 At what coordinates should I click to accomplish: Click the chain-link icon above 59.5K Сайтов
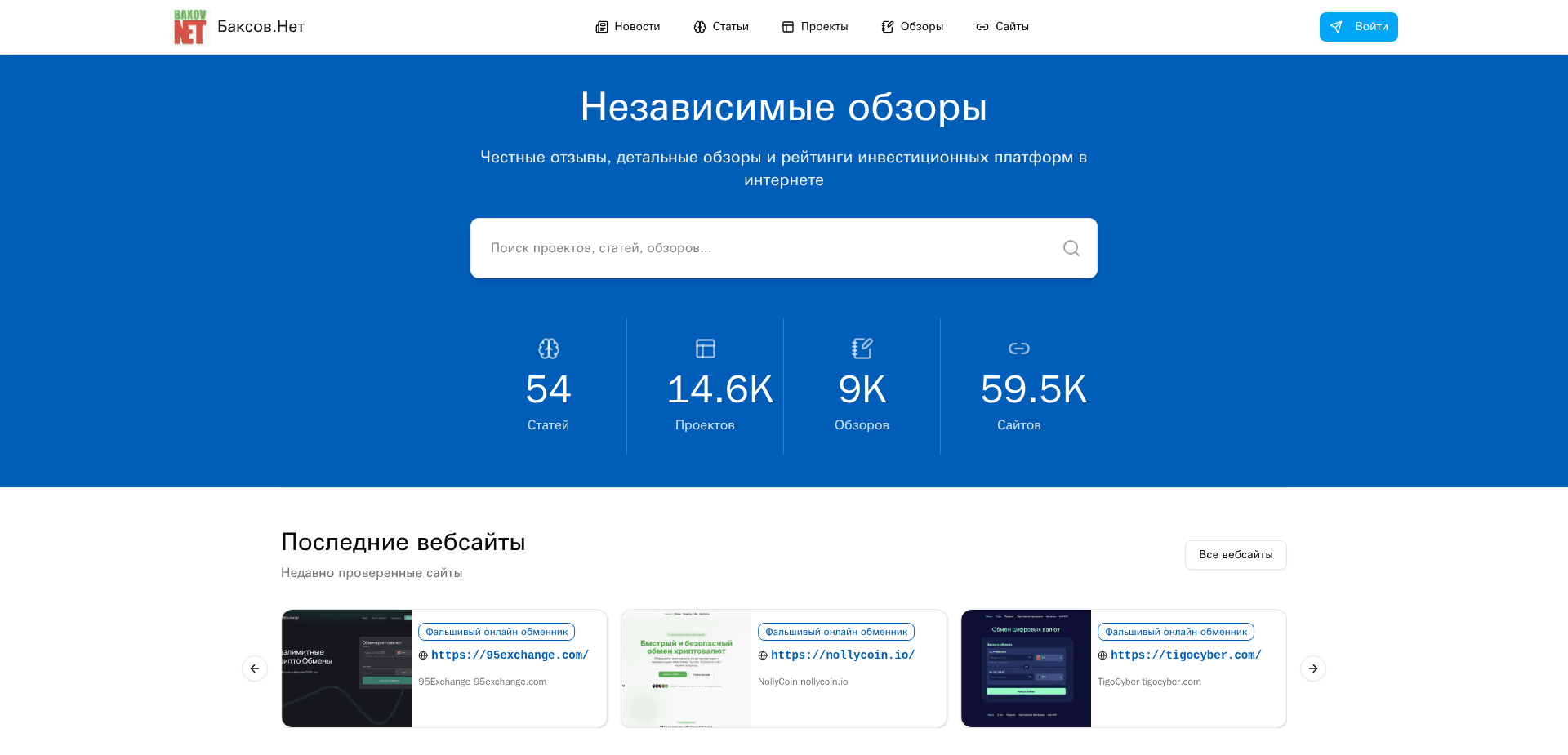(x=1018, y=348)
